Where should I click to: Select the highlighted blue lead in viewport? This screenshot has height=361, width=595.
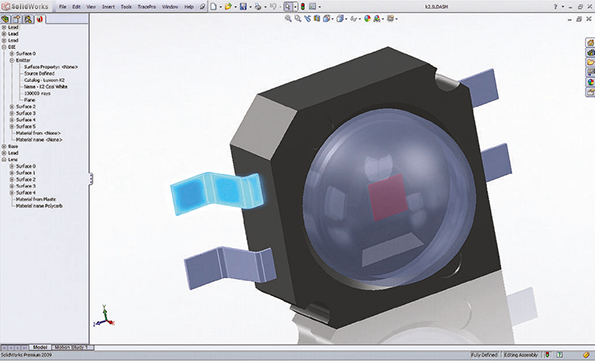pyautogui.click(x=217, y=193)
